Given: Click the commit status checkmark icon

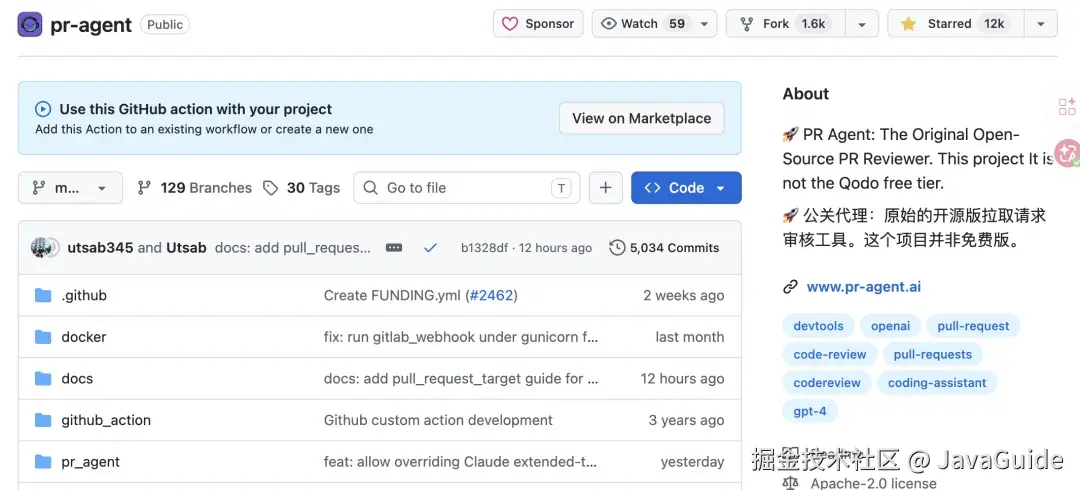Looking at the screenshot, I should pyautogui.click(x=430, y=247).
